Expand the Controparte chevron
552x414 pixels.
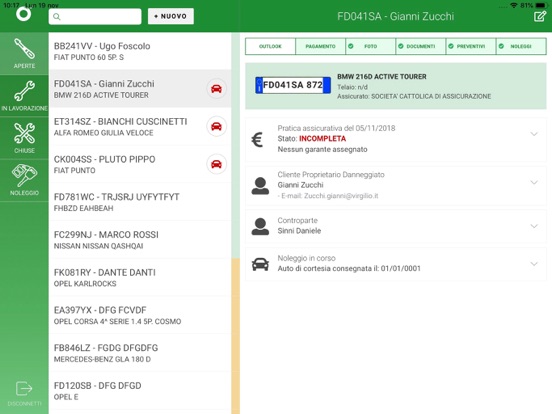pyautogui.click(x=534, y=226)
